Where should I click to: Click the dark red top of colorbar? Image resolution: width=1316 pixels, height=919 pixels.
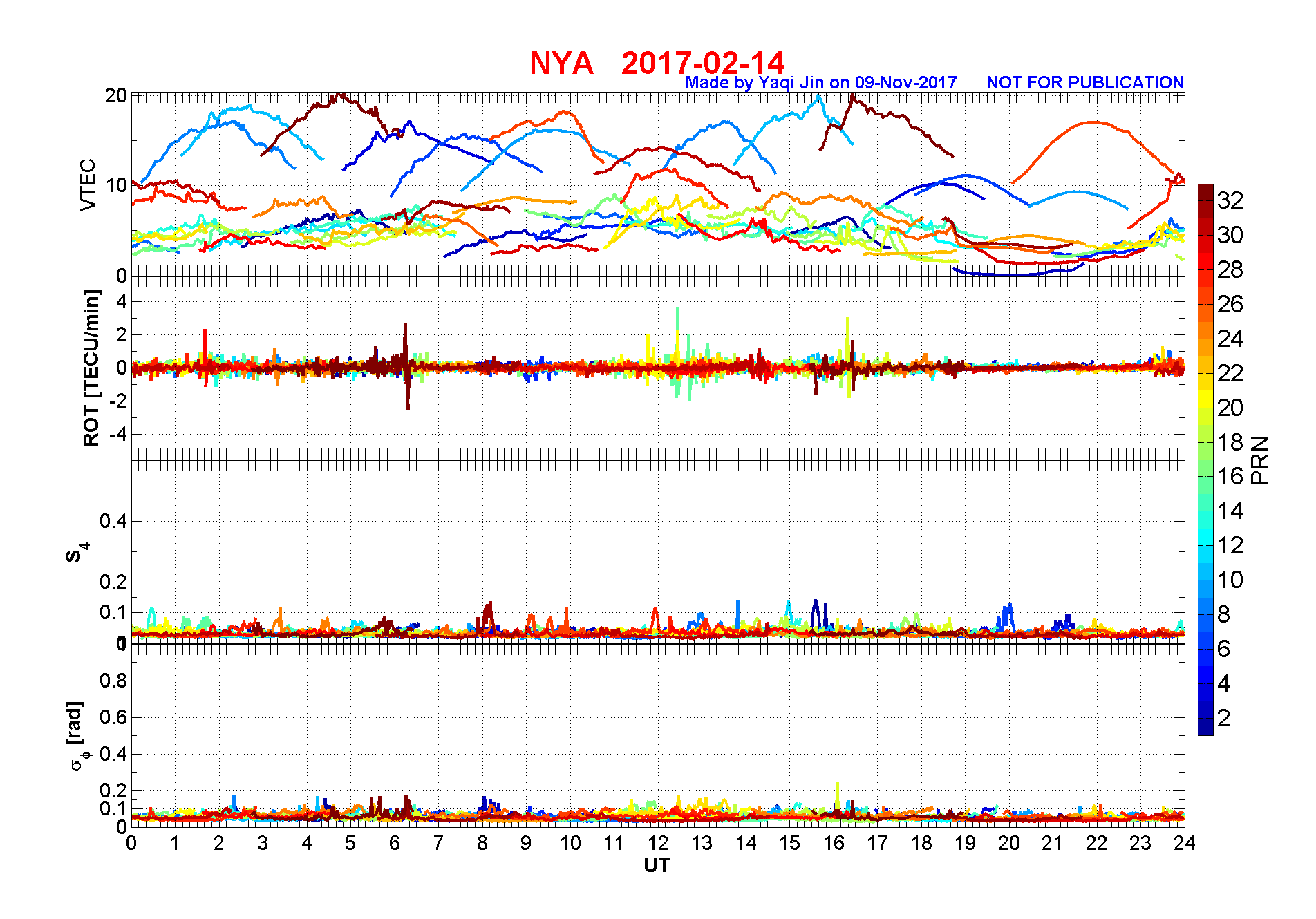[x=1205, y=192]
